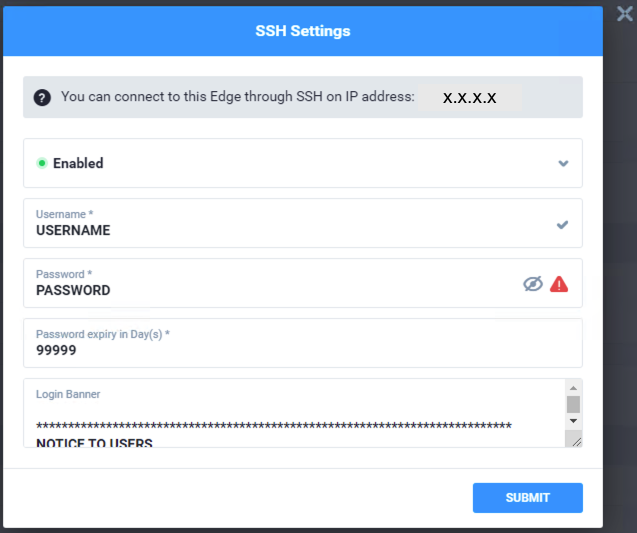This screenshot has height=533, width=637.
Task: Click the Login Banner scrollbar thumb
Action: pos(573,404)
